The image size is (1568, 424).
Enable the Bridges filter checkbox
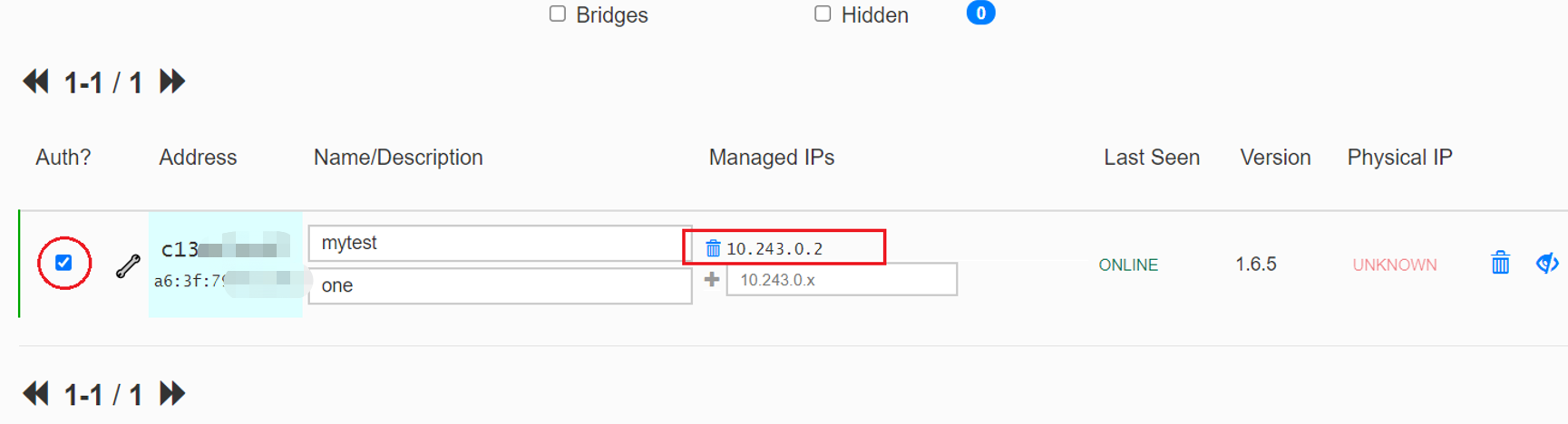tap(558, 14)
